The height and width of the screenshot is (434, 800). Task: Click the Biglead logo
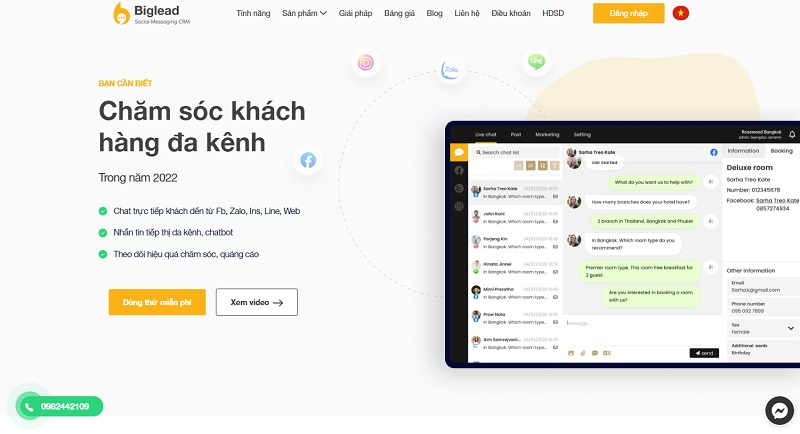[152, 13]
